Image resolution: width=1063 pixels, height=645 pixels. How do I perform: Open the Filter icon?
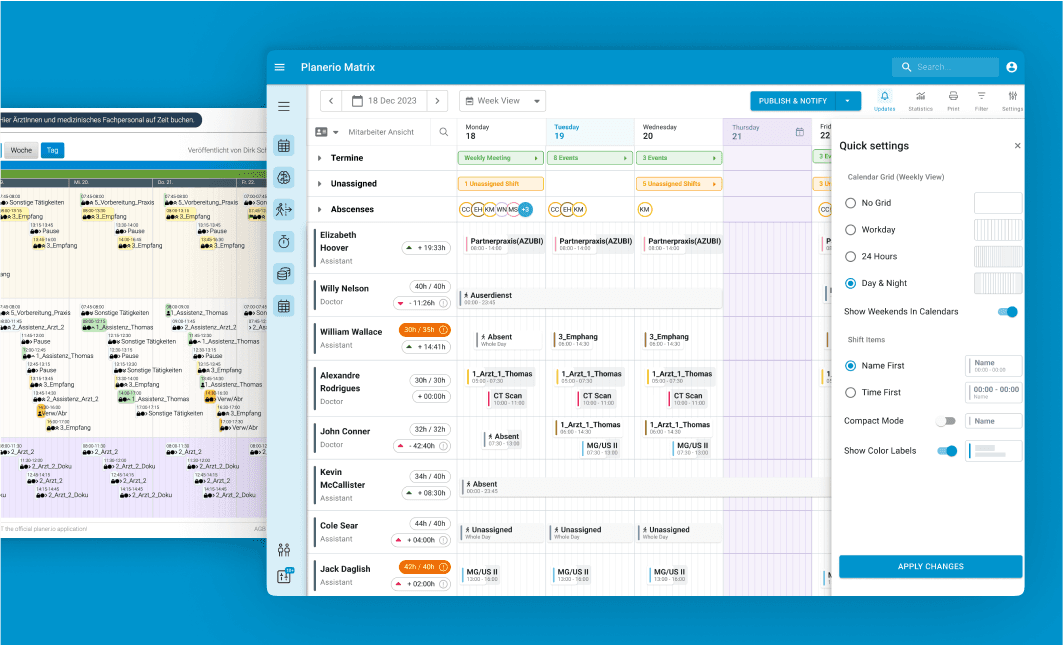point(981,100)
